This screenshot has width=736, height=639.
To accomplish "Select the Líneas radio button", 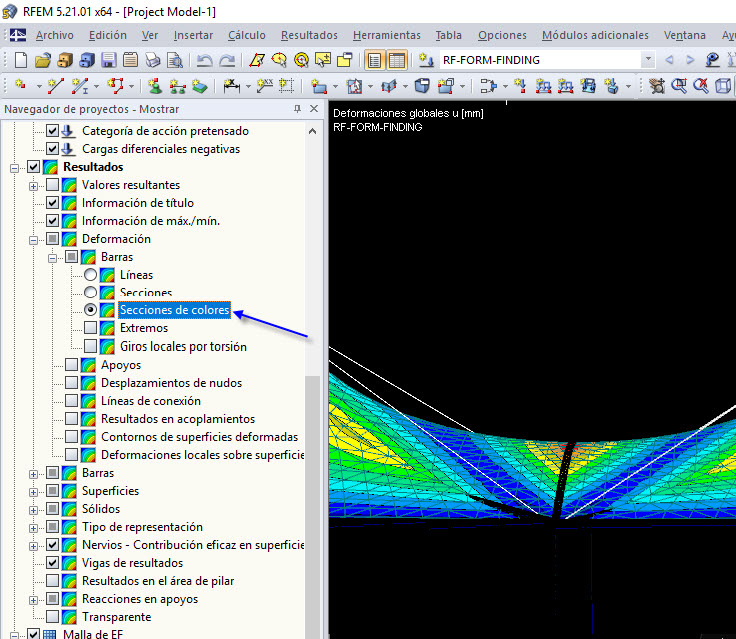I will (x=91, y=275).
